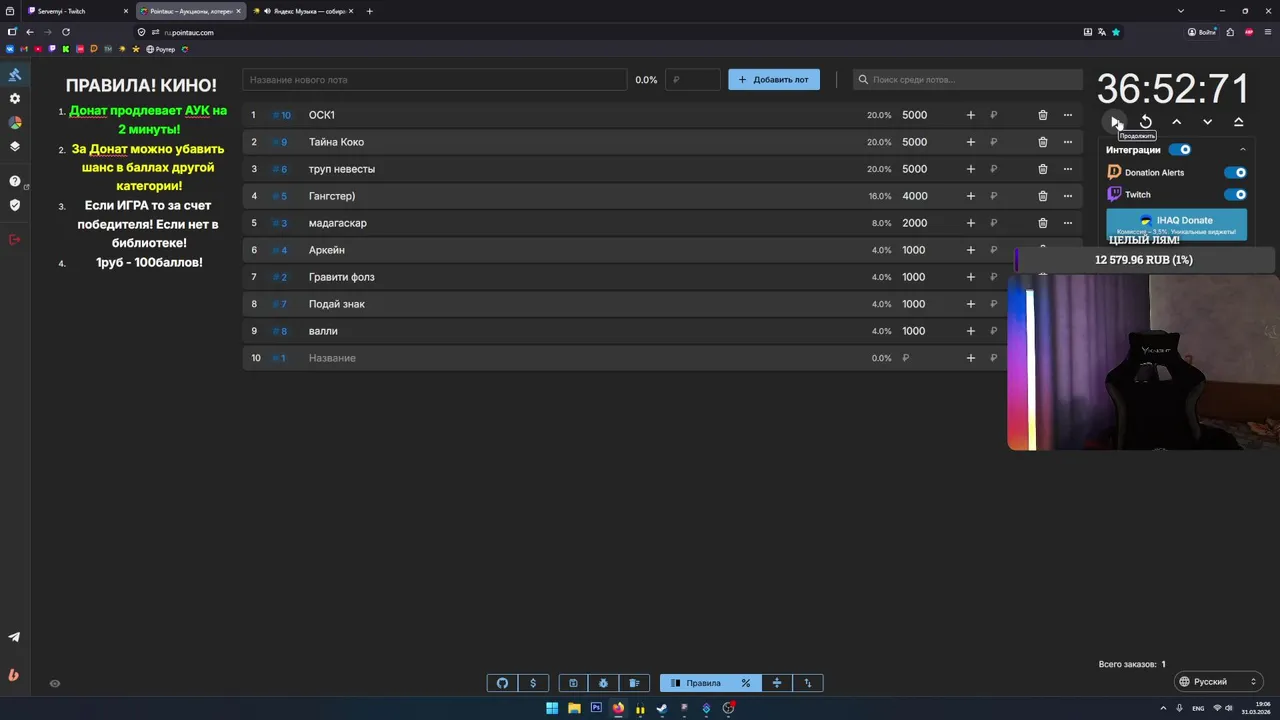Add points to Аркейн with plus
The width and height of the screenshot is (1280, 720).
click(x=970, y=250)
